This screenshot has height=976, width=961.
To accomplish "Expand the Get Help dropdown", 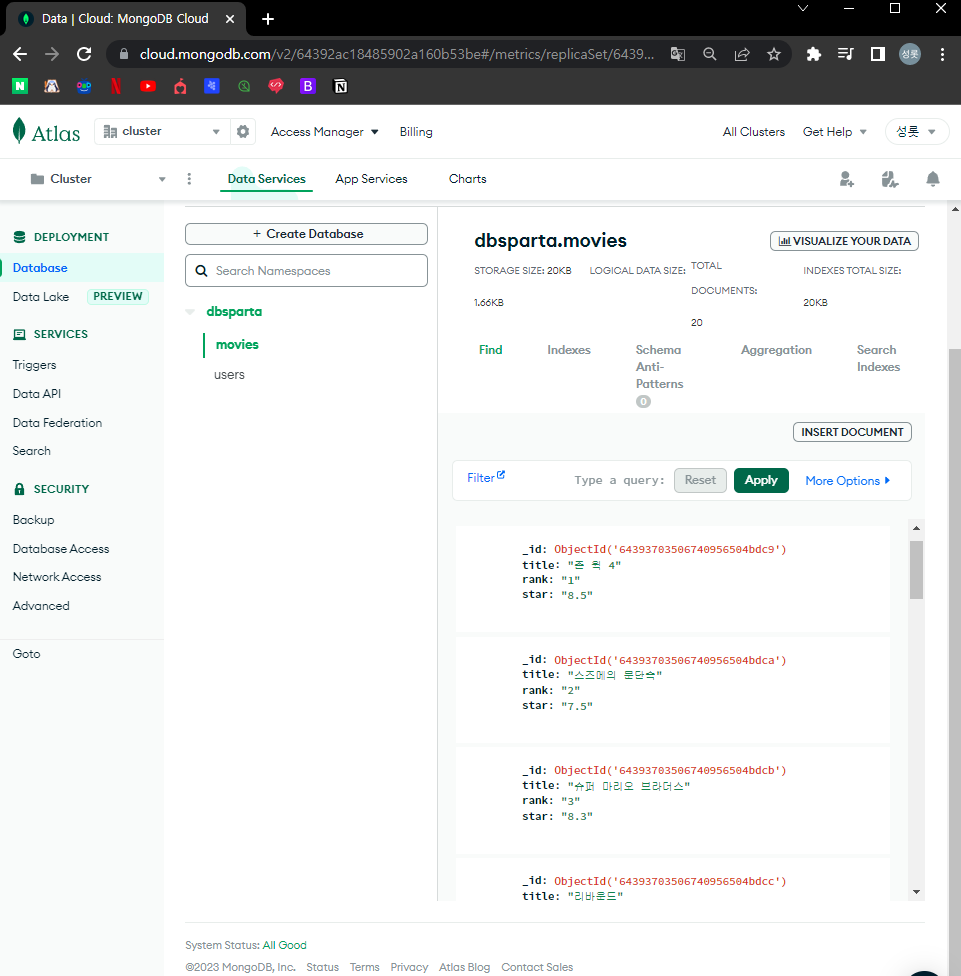I will [835, 132].
